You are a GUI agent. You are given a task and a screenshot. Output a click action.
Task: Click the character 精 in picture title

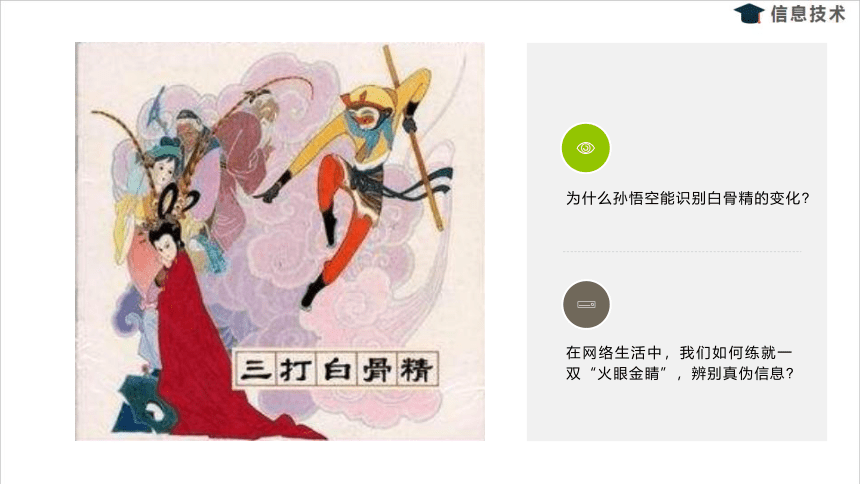[416, 369]
